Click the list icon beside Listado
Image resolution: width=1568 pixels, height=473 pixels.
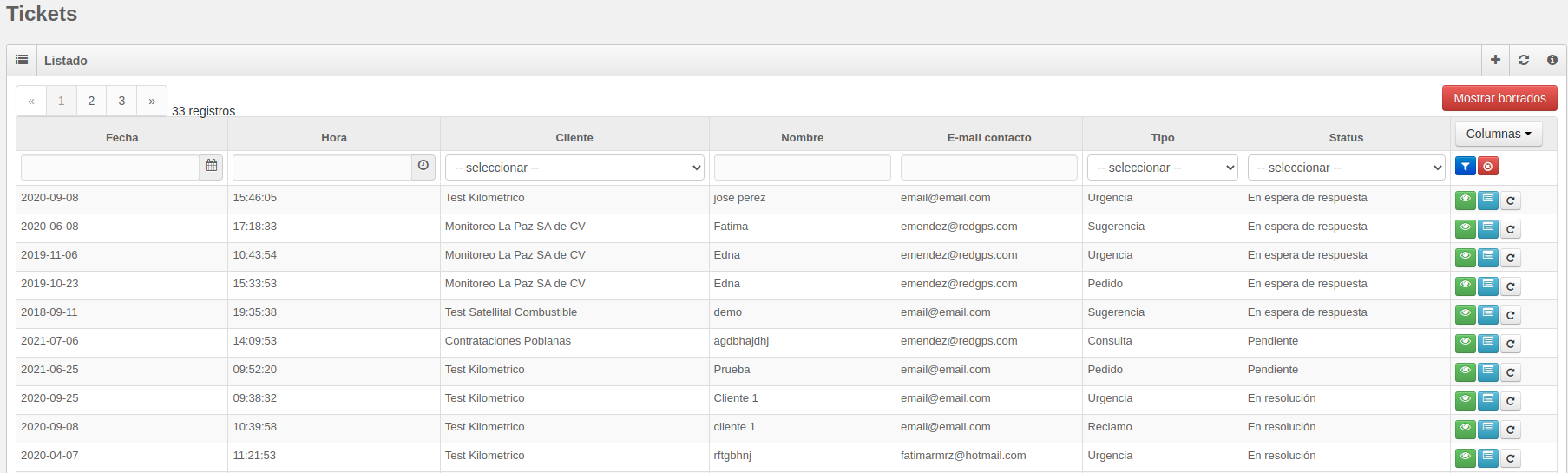point(22,60)
